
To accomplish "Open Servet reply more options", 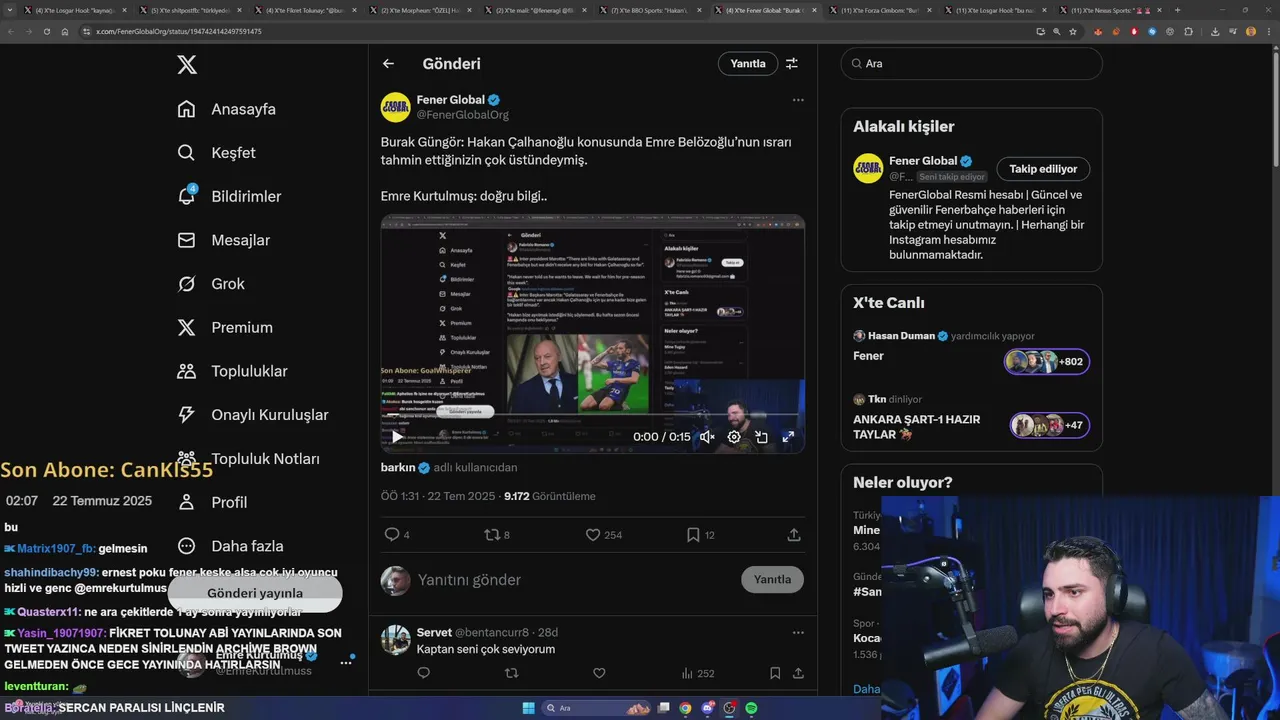I will click(798, 632).
